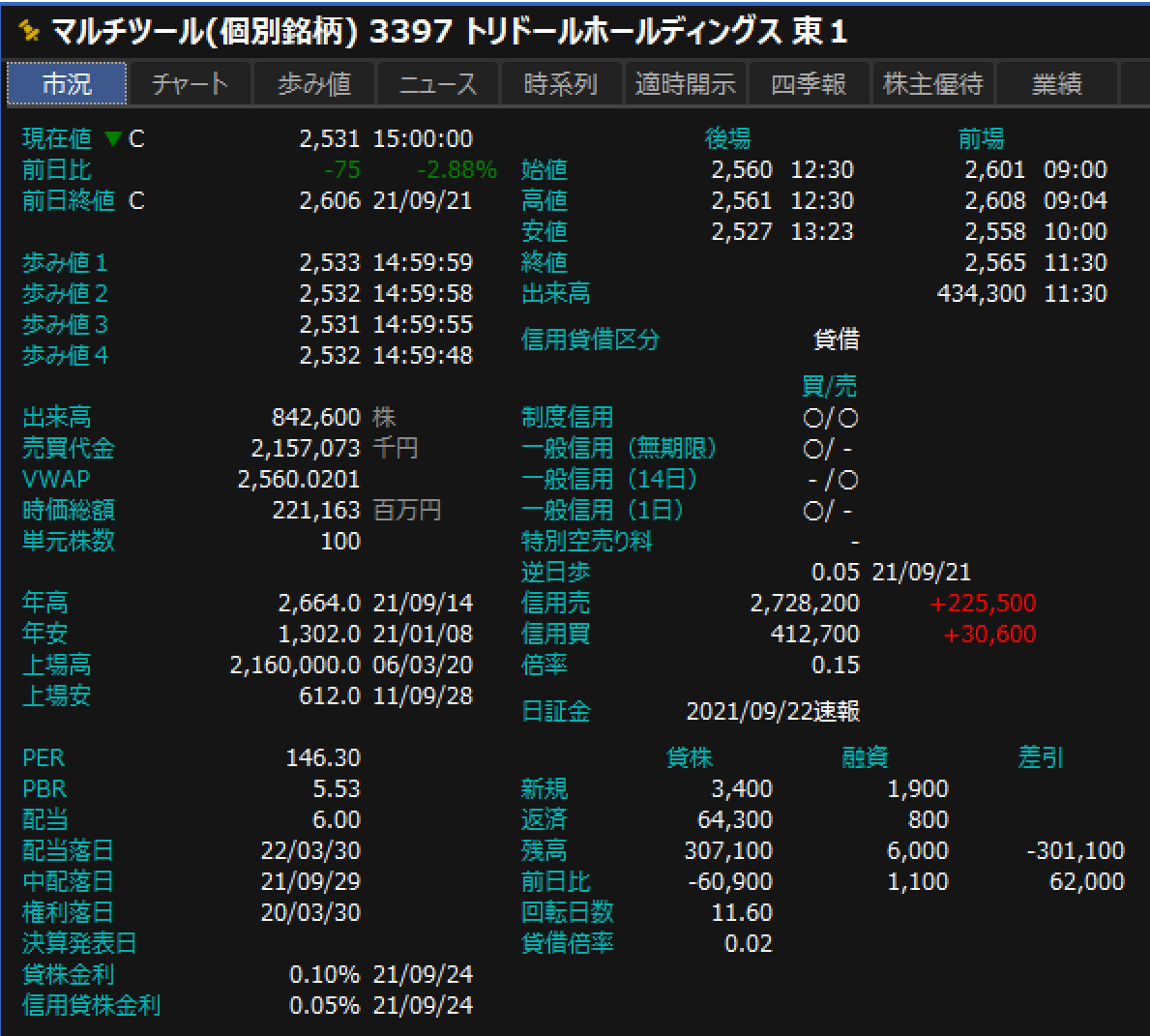Click the 日証金 label
This screenshot has width=1150, height=1036.
pyautogui.click(x=555, y=711)
